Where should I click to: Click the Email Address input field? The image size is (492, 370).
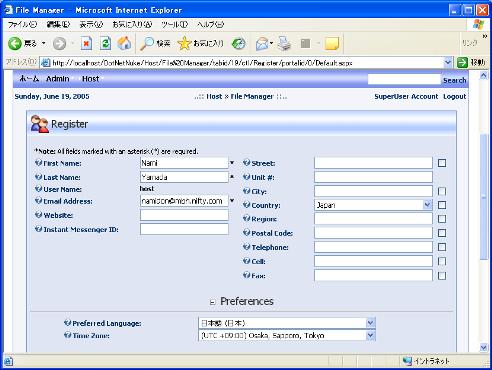184,201
